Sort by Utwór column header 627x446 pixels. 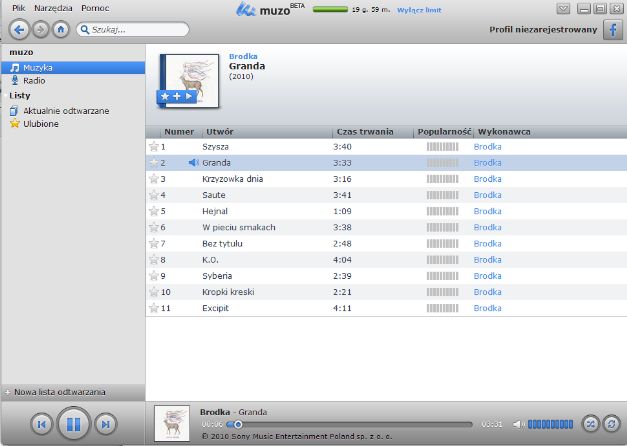[220, 132]
